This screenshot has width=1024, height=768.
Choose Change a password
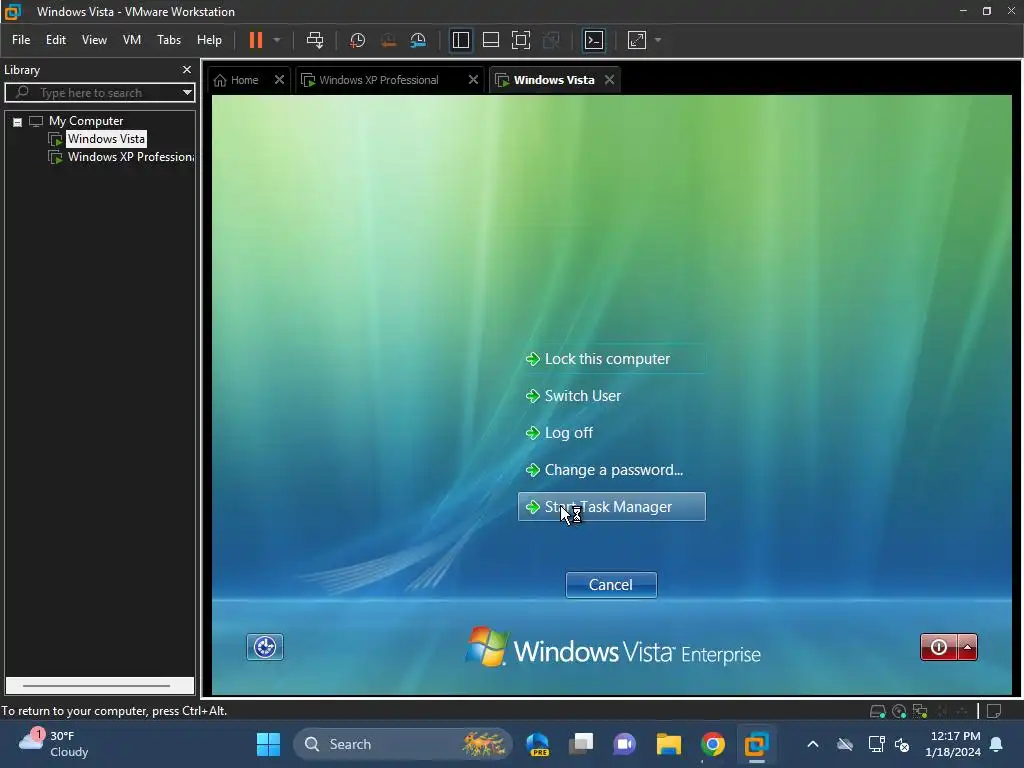612,470
